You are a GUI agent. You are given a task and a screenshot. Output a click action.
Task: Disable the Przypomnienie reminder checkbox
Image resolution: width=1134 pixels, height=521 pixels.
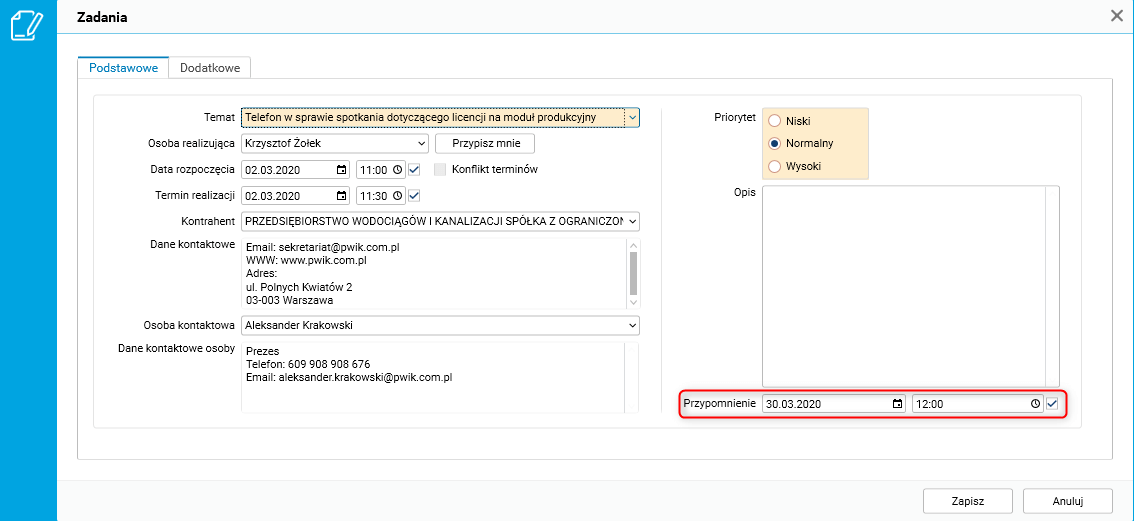[x=1052, y=404]
